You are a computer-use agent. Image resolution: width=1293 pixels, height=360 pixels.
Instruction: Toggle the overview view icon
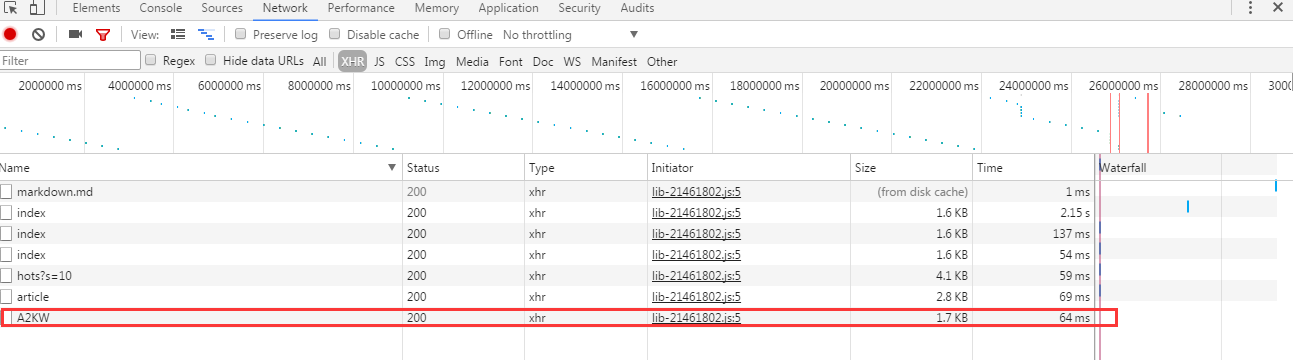[x=206, y=34]
